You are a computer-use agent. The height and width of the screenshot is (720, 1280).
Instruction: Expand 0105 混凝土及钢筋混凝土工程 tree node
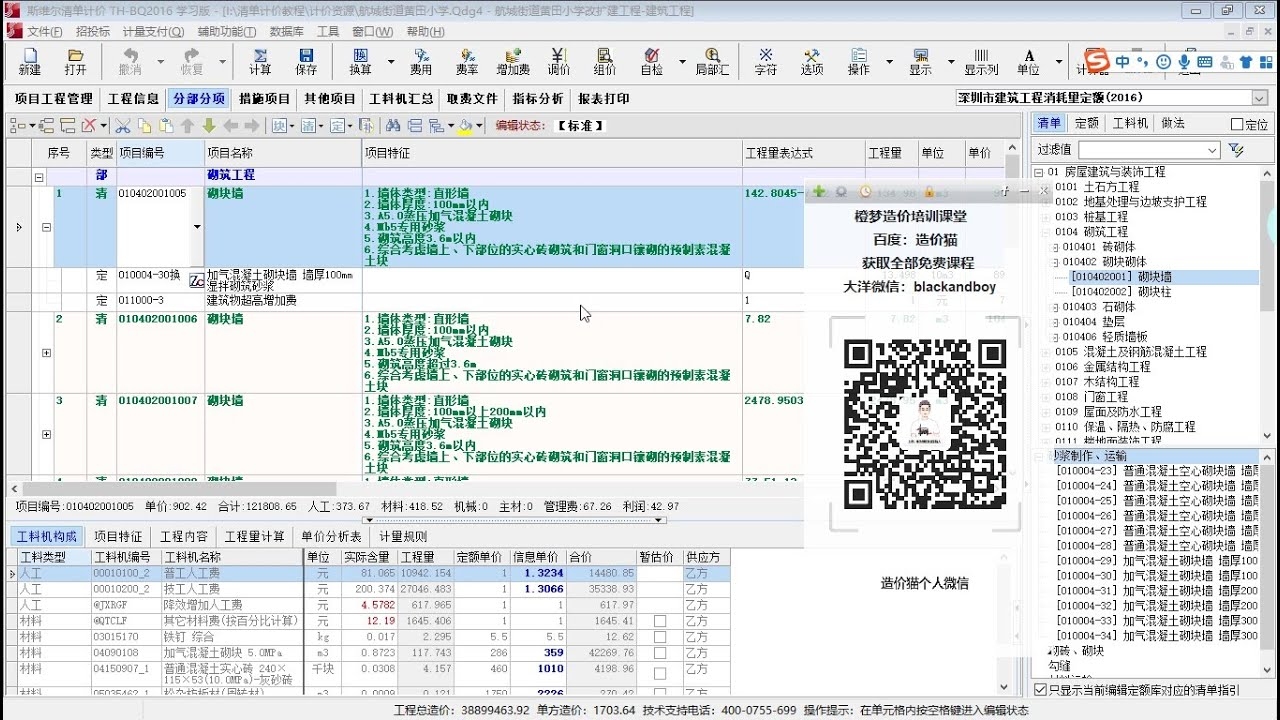point(1046,352)
